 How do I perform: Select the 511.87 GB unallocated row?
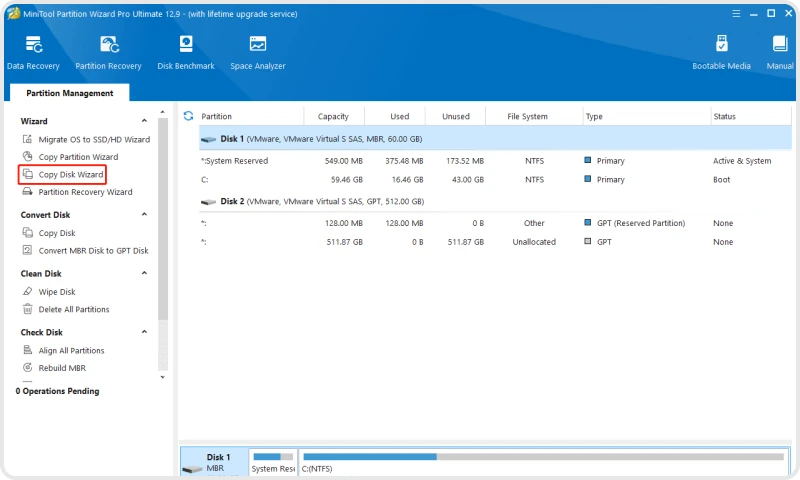pyautogui.click(x=495, y=242)
